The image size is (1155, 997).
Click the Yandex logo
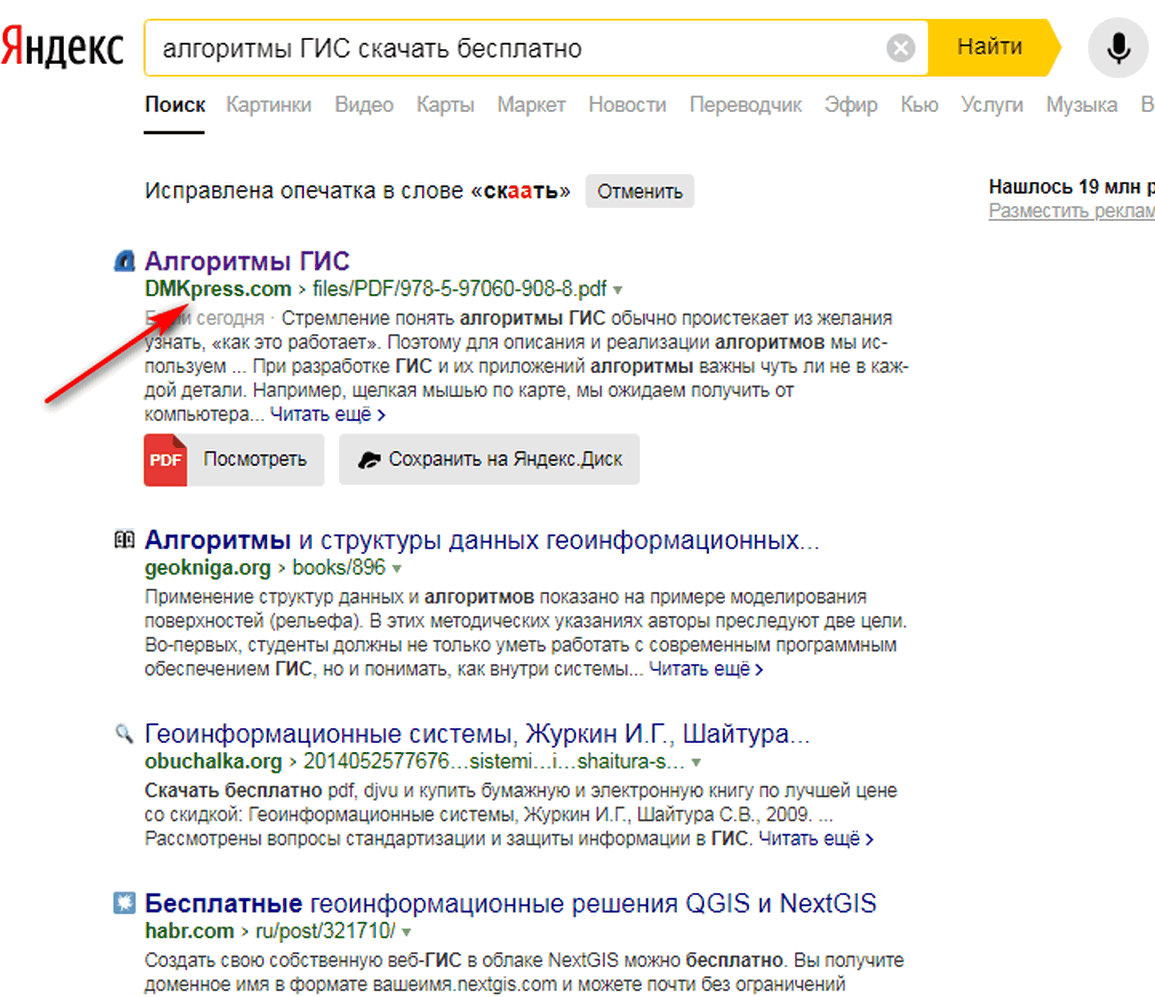point(62,47)
